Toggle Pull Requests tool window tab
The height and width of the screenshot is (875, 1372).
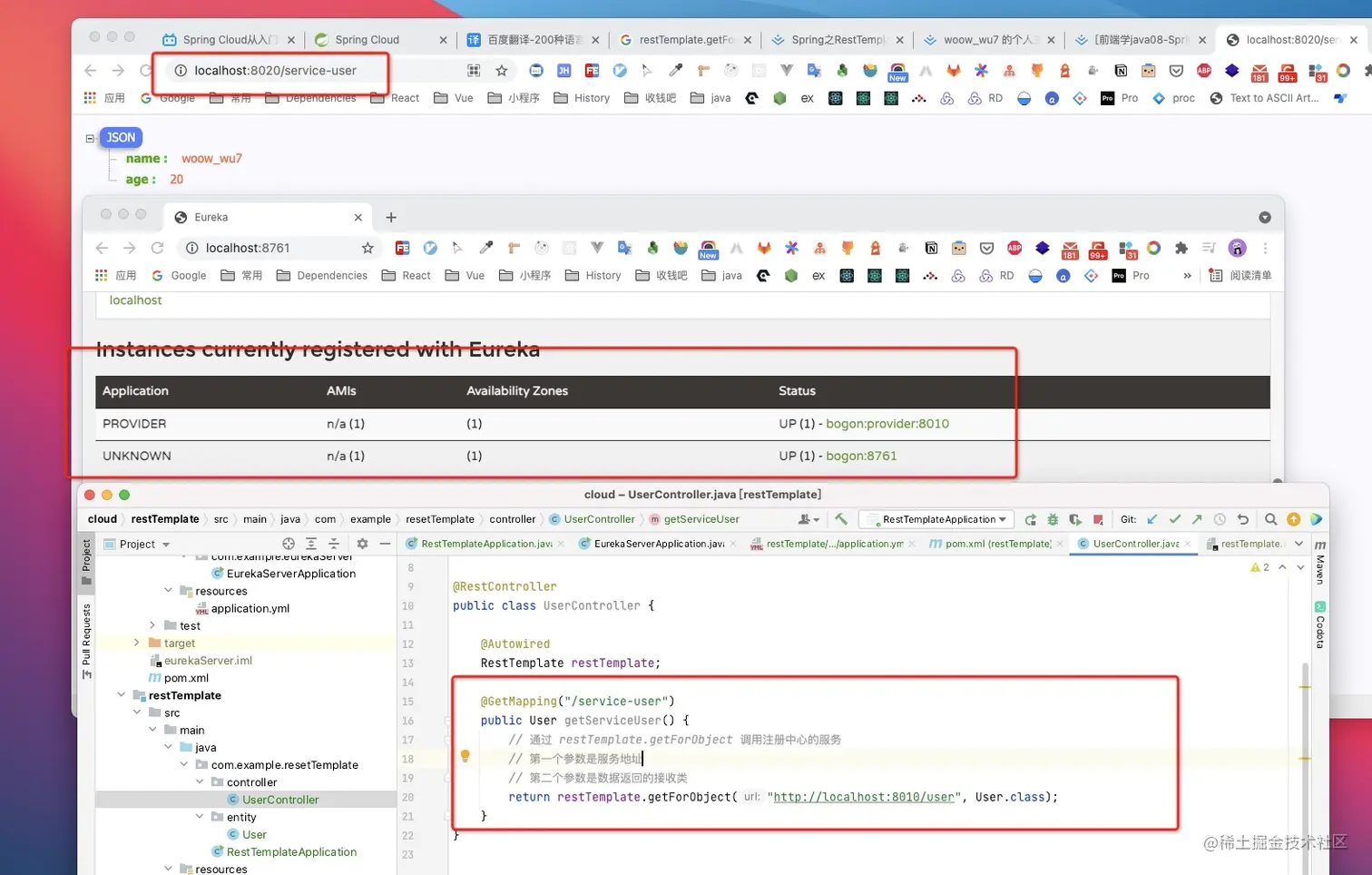[x=86, y=641]
